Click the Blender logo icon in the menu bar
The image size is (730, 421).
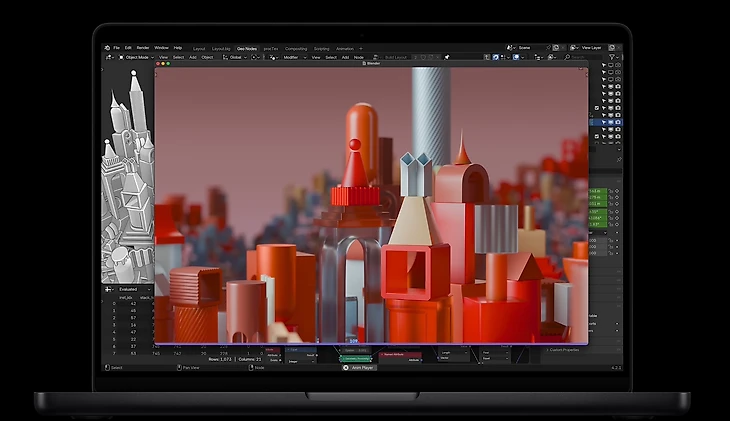pyautogui.click(x=107, y=48)
